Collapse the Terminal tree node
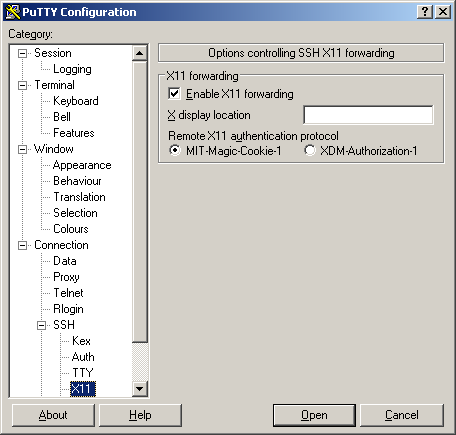The width and height of the screenshot is (456, 435). 22,85
